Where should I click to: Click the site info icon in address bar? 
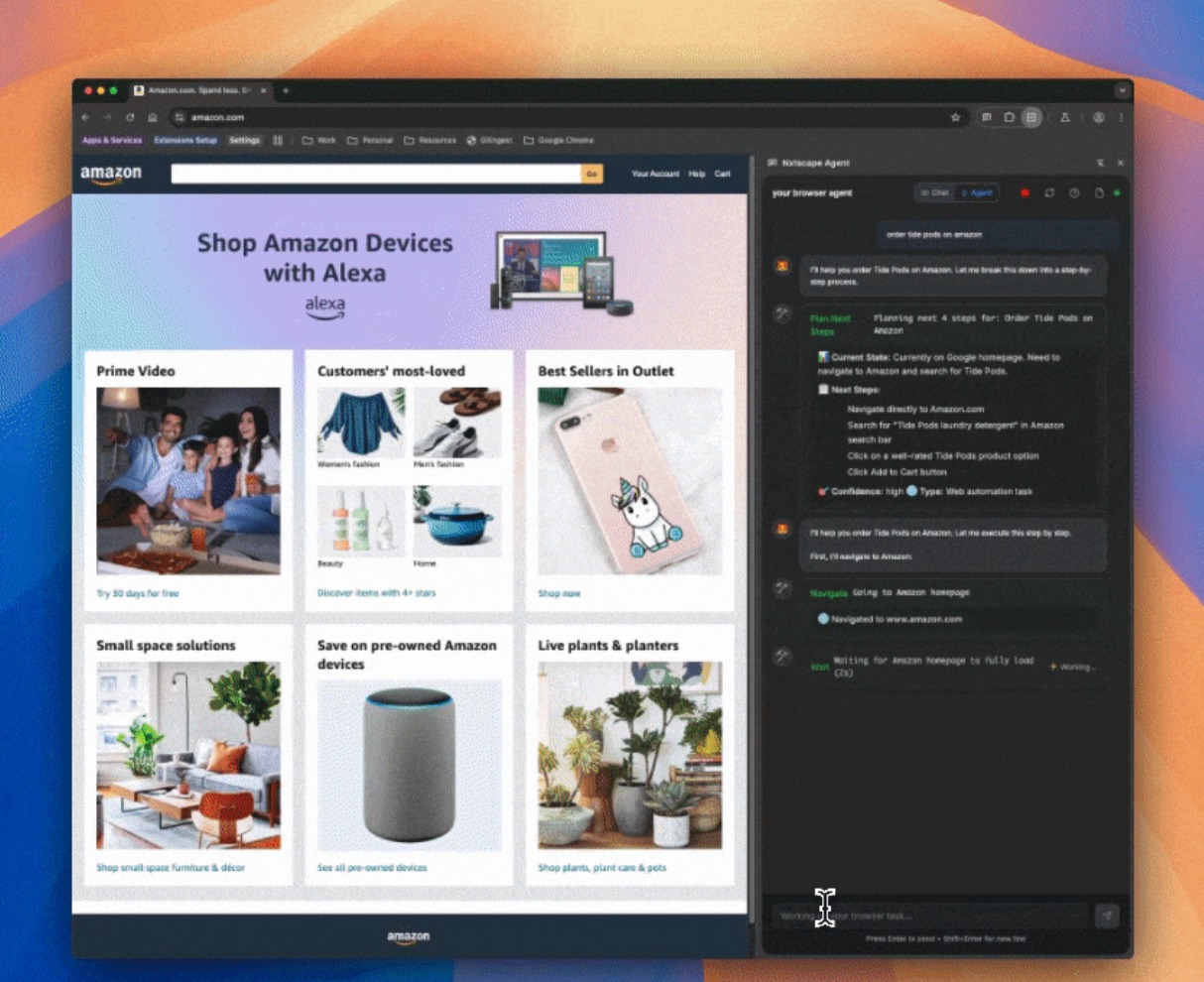[x=180, y=117]
